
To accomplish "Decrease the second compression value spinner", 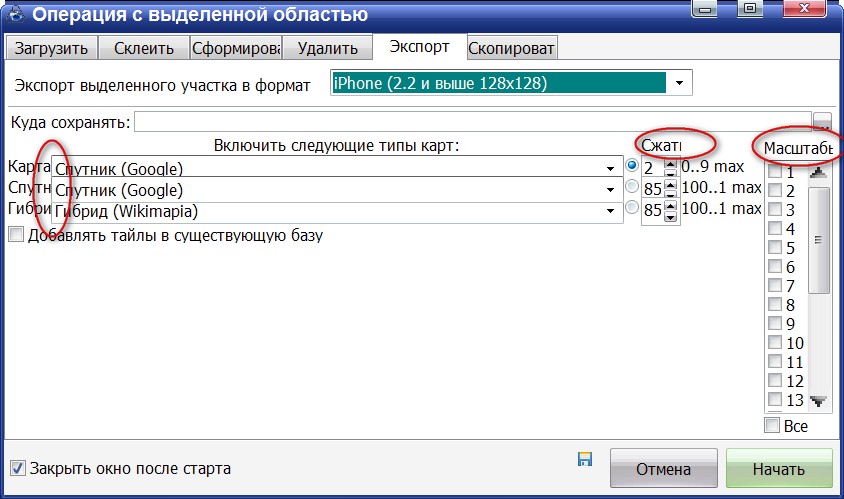I will [670, 194].
